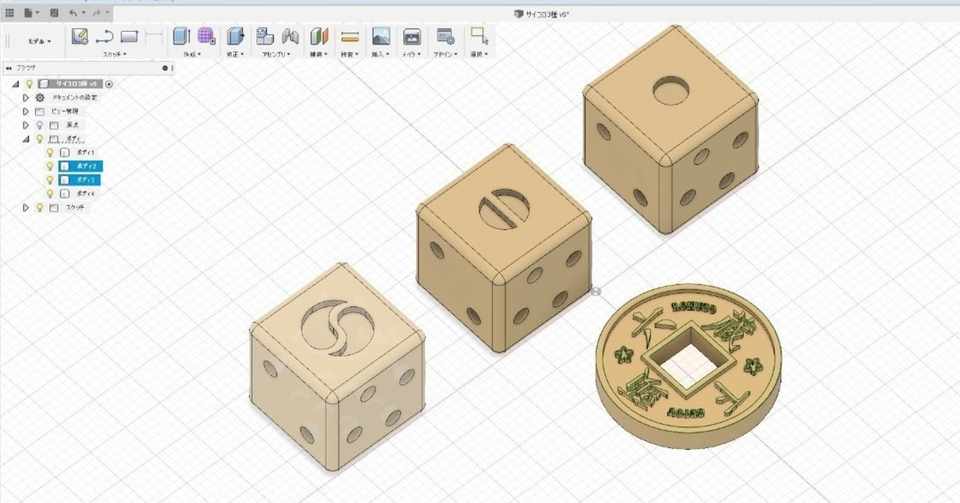
Task: Select the Rectangle sketch tool
Action: coord(129,37)
